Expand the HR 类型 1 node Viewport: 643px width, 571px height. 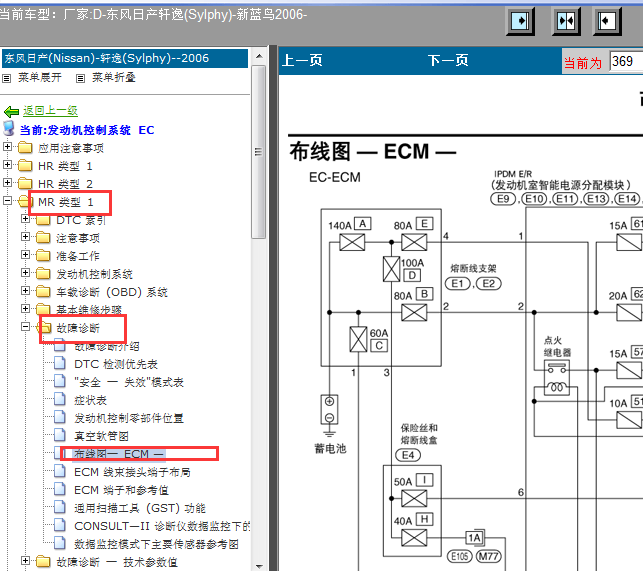7,164
